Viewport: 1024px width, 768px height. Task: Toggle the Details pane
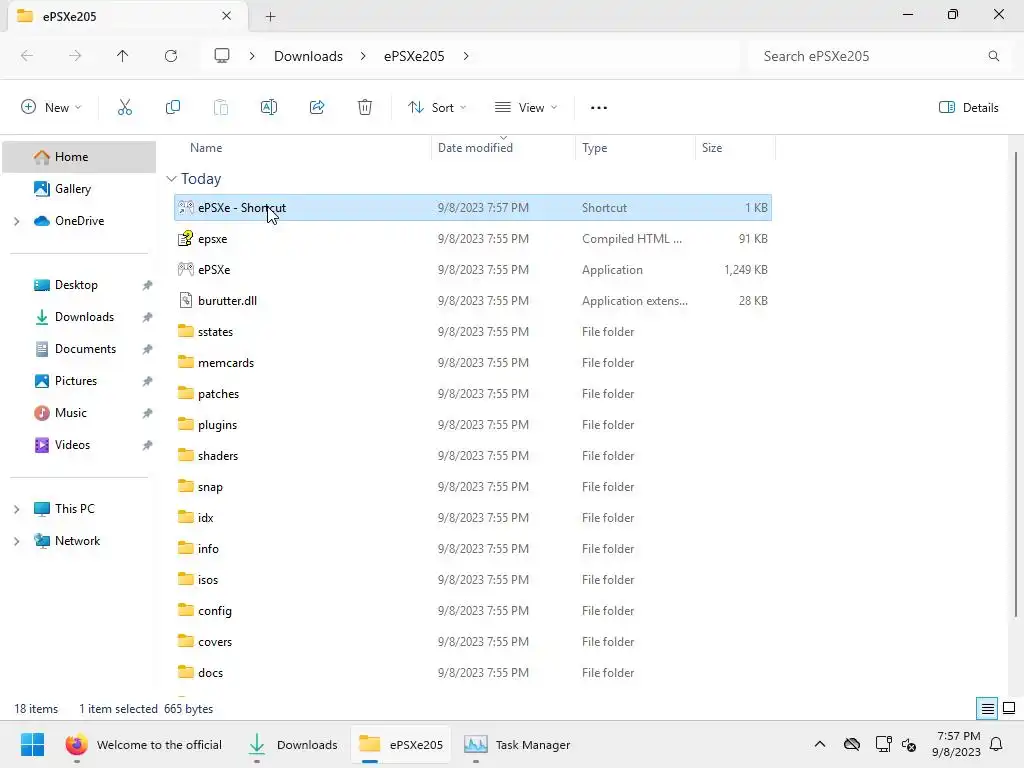tap(968, 108)
